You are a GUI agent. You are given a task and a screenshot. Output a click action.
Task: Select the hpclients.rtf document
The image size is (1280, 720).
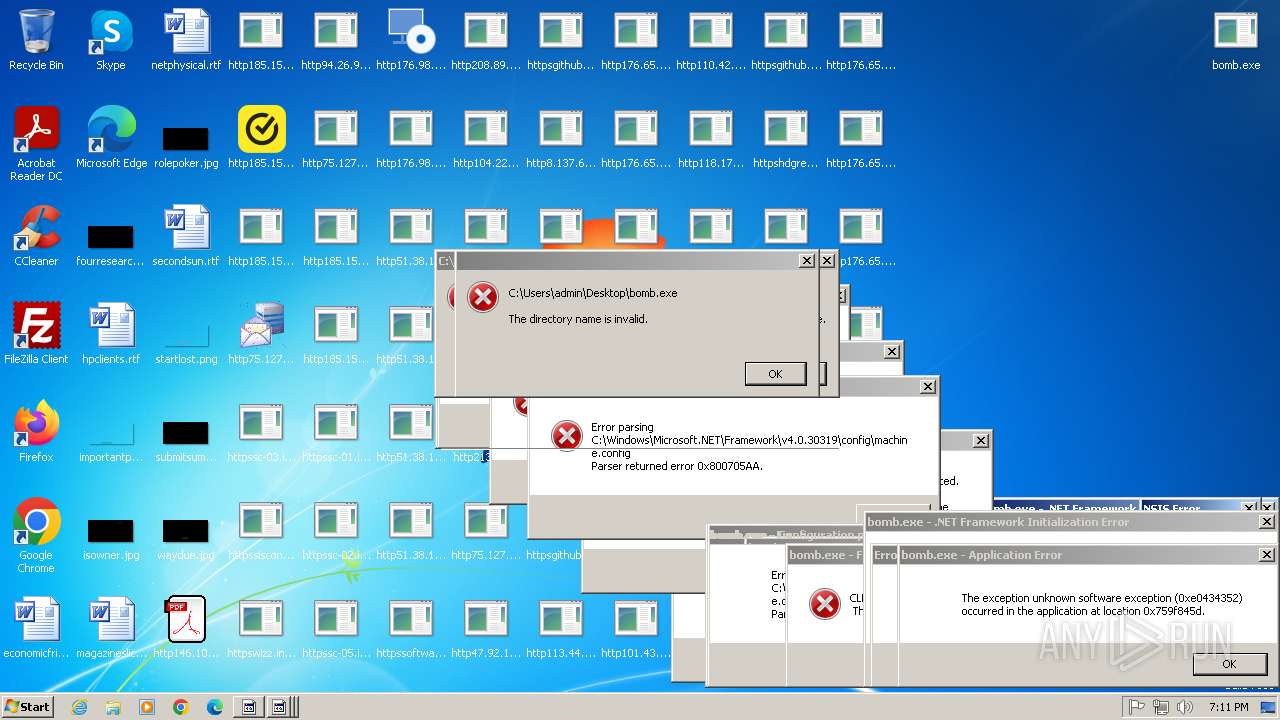pos(111,334)
